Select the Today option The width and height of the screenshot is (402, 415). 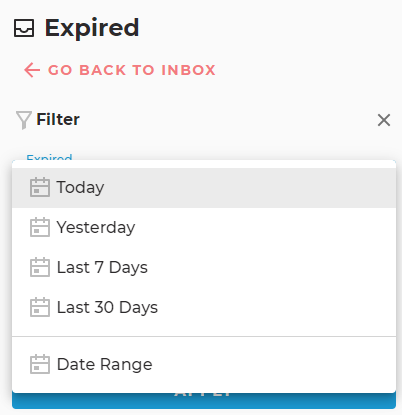click(204, 187)
